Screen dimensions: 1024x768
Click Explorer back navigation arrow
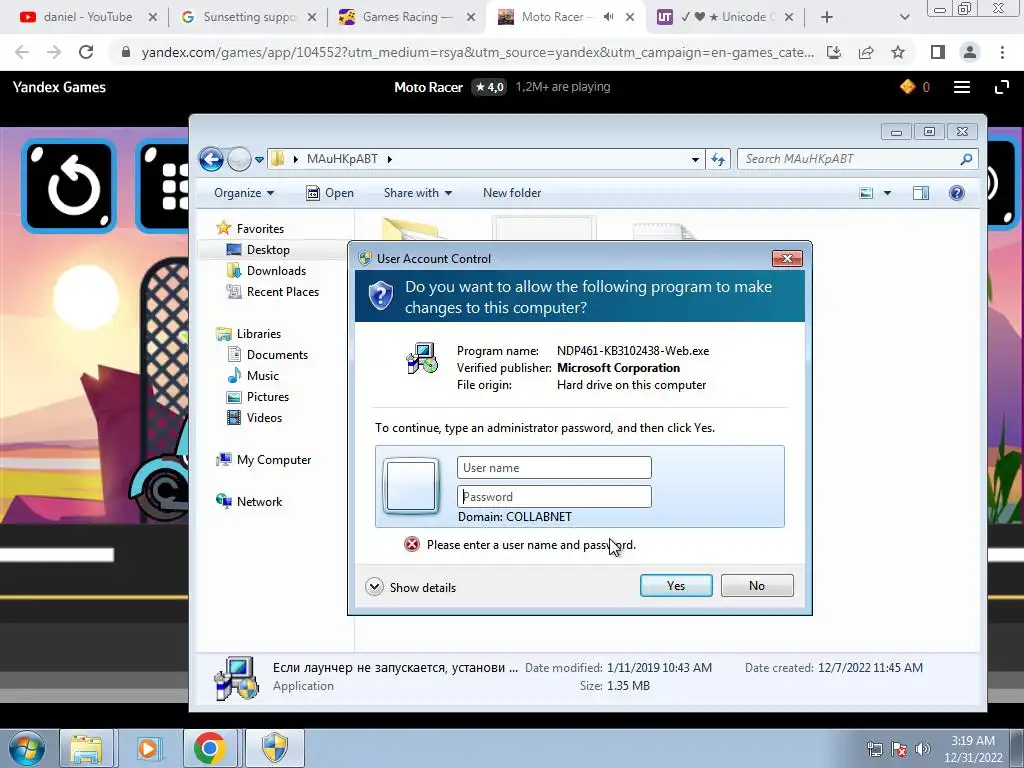[x=212, y=159]
